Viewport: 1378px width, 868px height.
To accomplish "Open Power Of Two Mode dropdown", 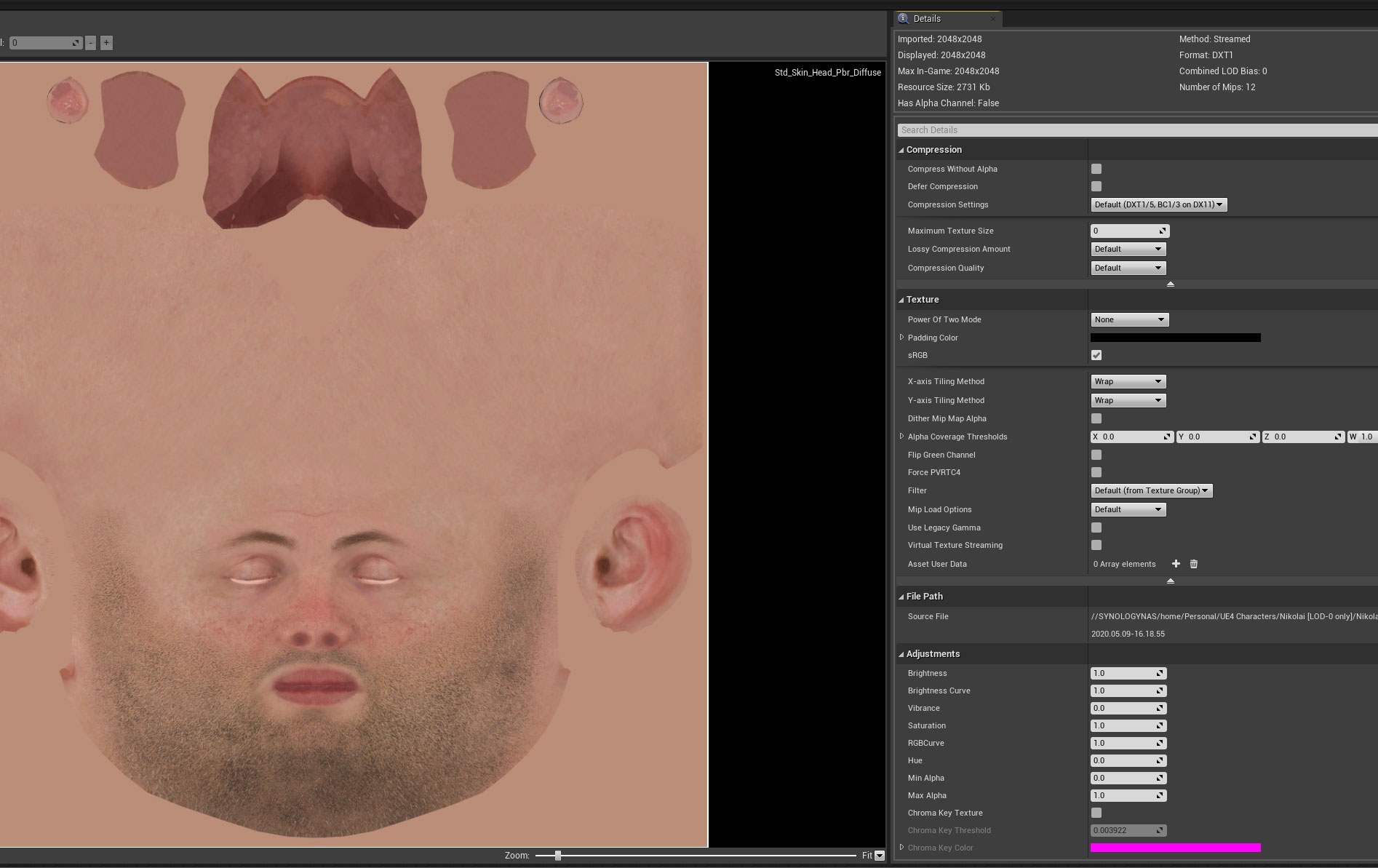I will [1129, 319].
